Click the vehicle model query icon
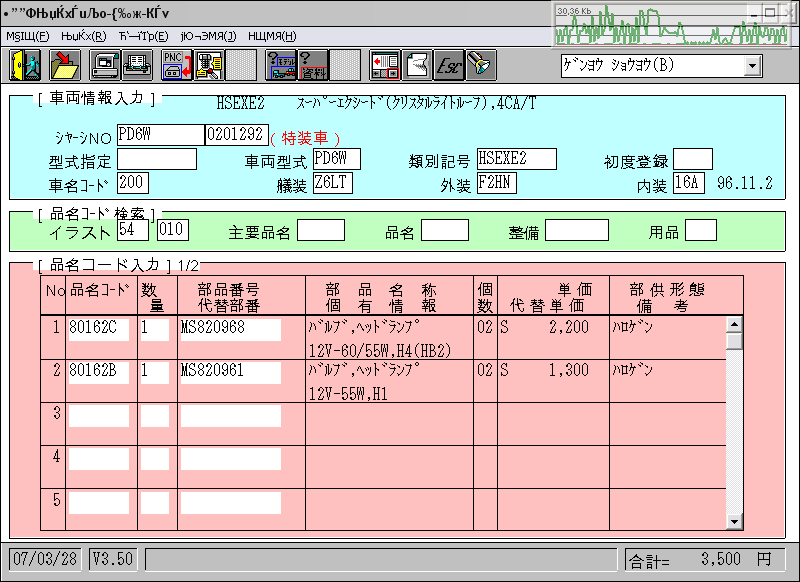The width and height of the screenshot is (800, 582). 281,65
